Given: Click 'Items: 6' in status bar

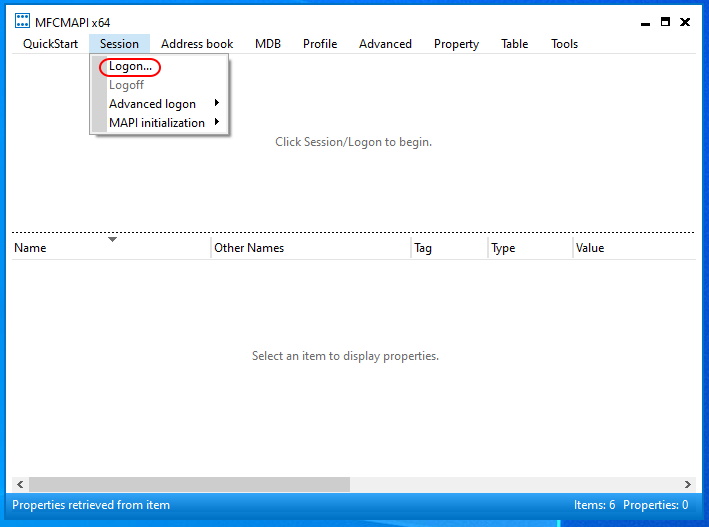Looking at the screenshot, I should tap(595, 505).
